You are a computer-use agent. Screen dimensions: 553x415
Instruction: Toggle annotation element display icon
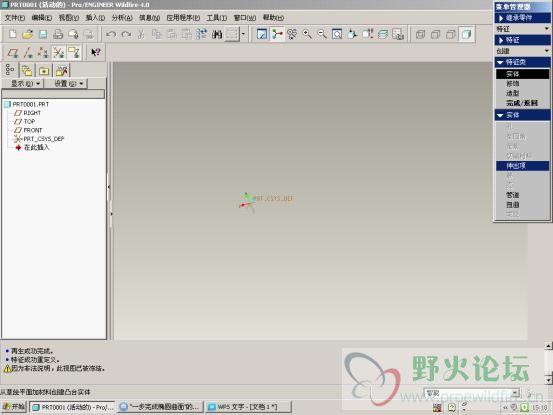click(73, 53)
